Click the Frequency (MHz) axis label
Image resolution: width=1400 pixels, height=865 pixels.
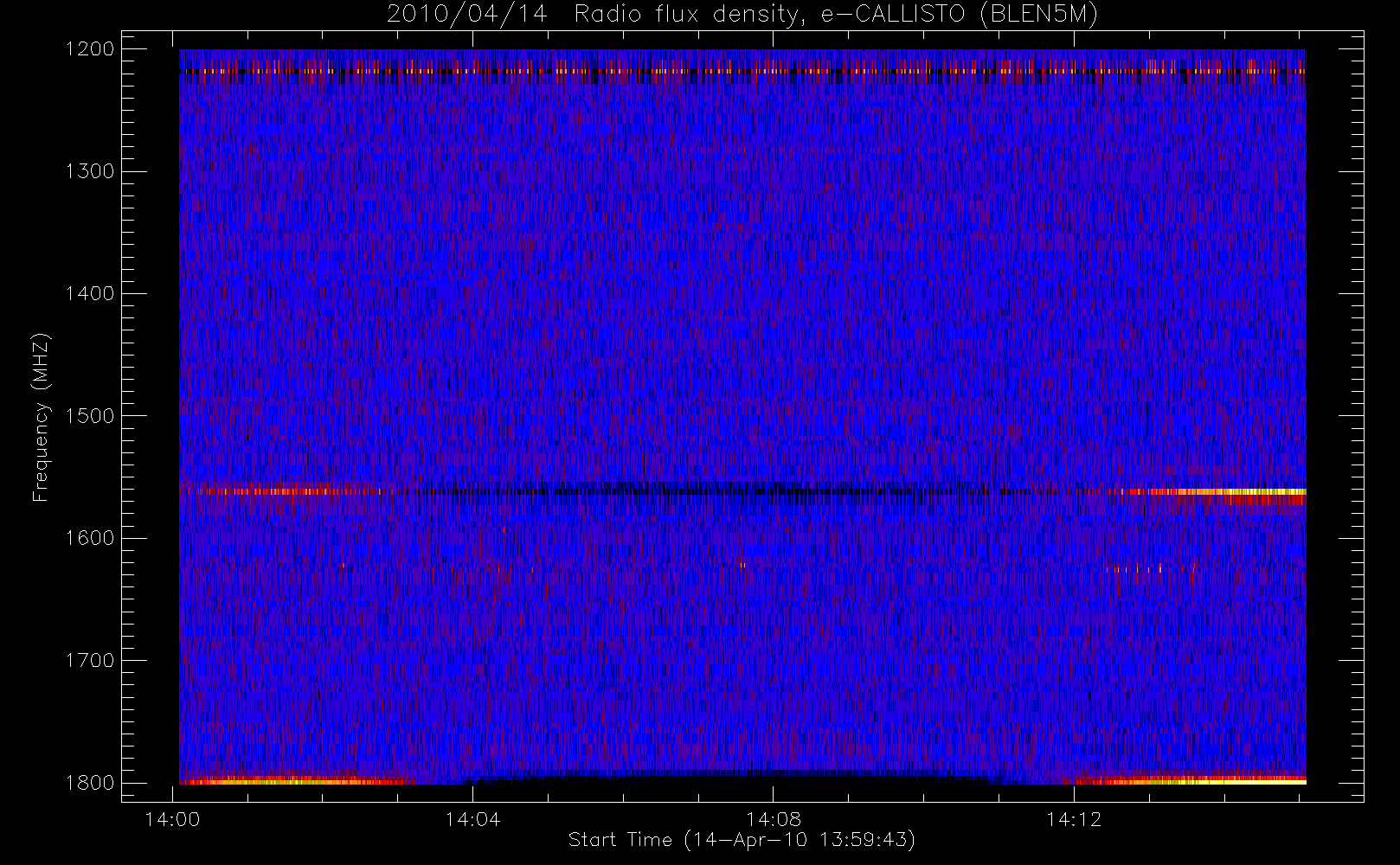pyautogui.click(x=41, y=418)
